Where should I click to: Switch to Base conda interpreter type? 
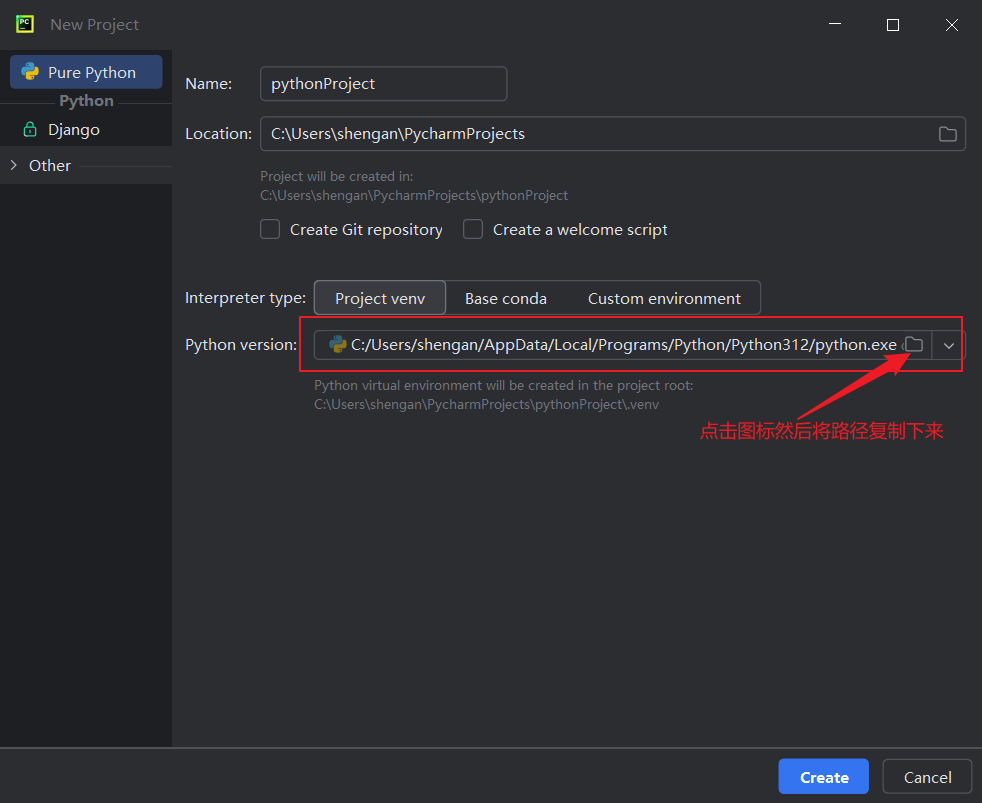click(505, 298)
